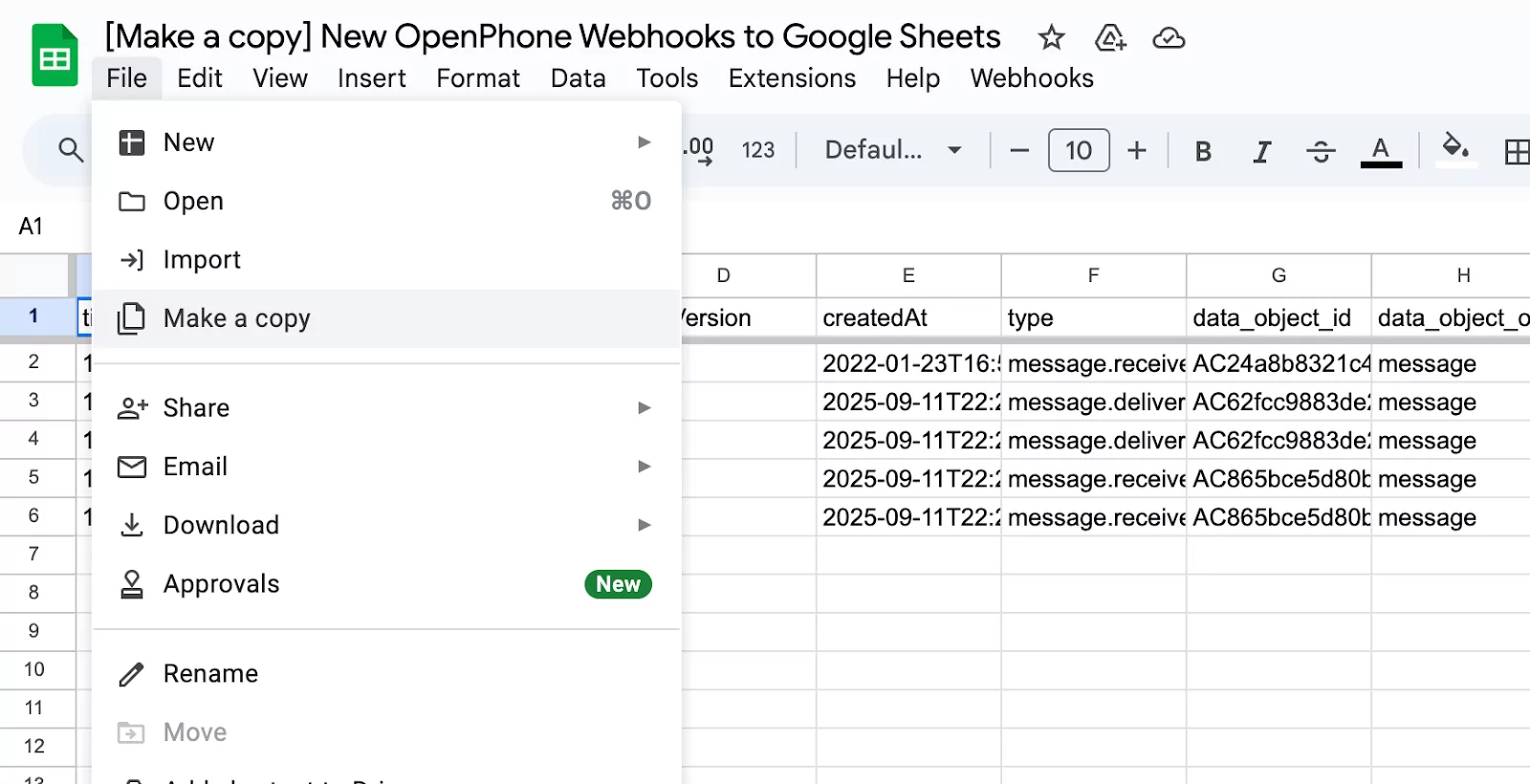The image size is (1530, 784).
Task: Select Approvals in the File menu
Action: (x=386, y=584)
